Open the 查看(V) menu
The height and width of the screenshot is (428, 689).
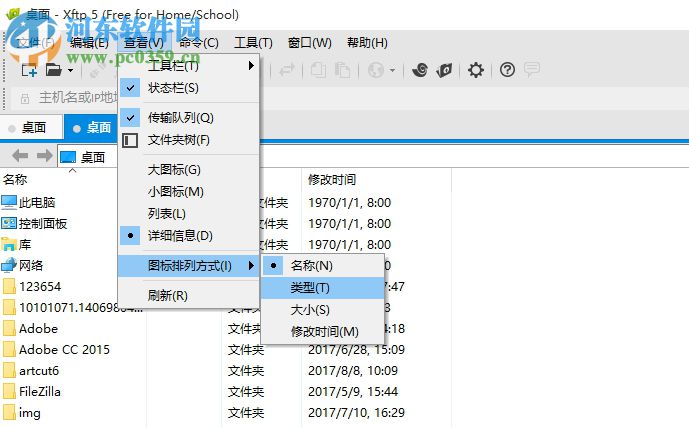click(x=144, y=43)
